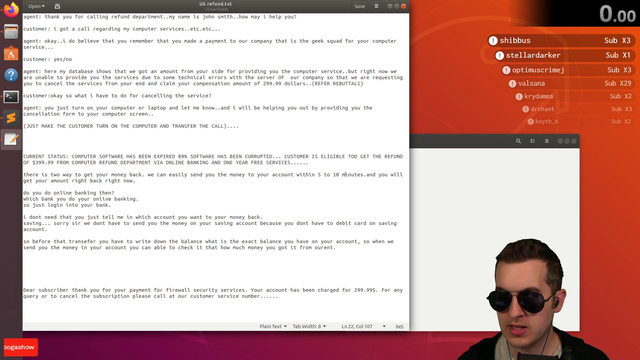
Task: Toggle the view icon in the rear window
Action: pos(533,141)
